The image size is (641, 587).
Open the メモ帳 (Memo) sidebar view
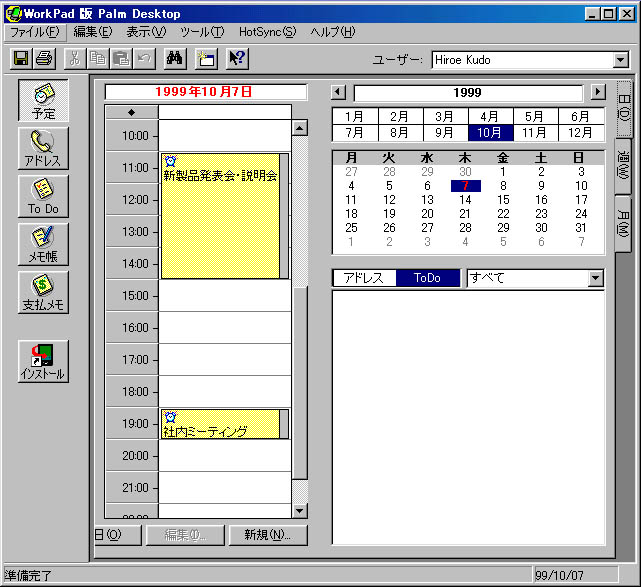[x=43, y=244]
